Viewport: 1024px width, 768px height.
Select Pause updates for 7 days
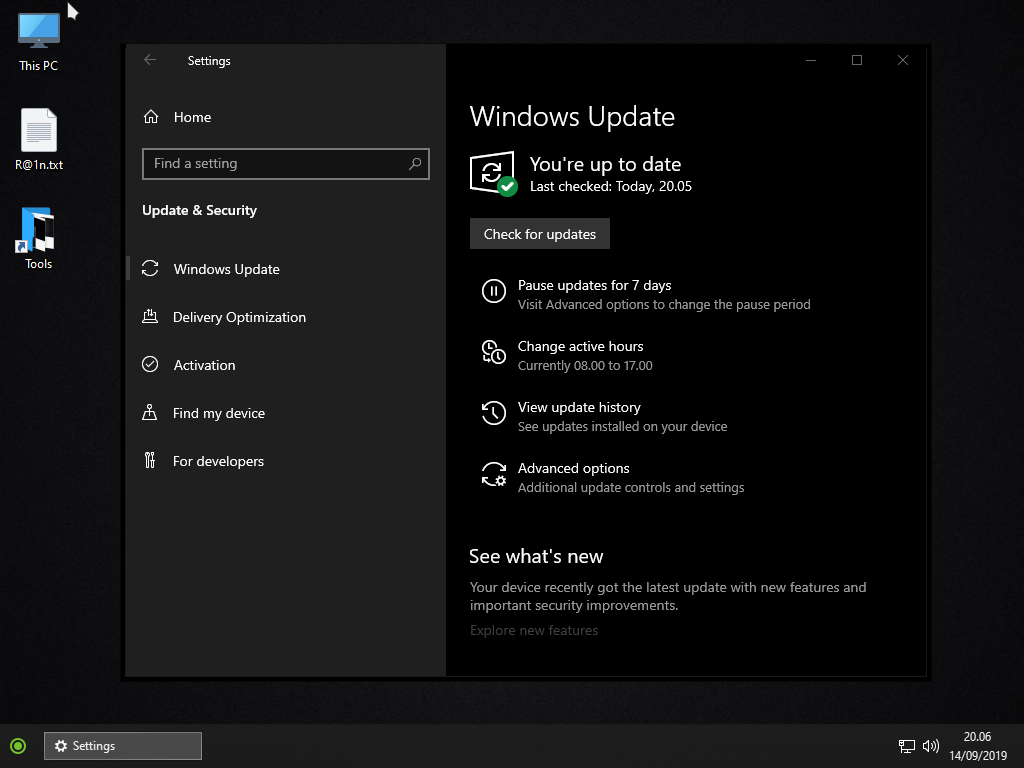pos(594,285)
